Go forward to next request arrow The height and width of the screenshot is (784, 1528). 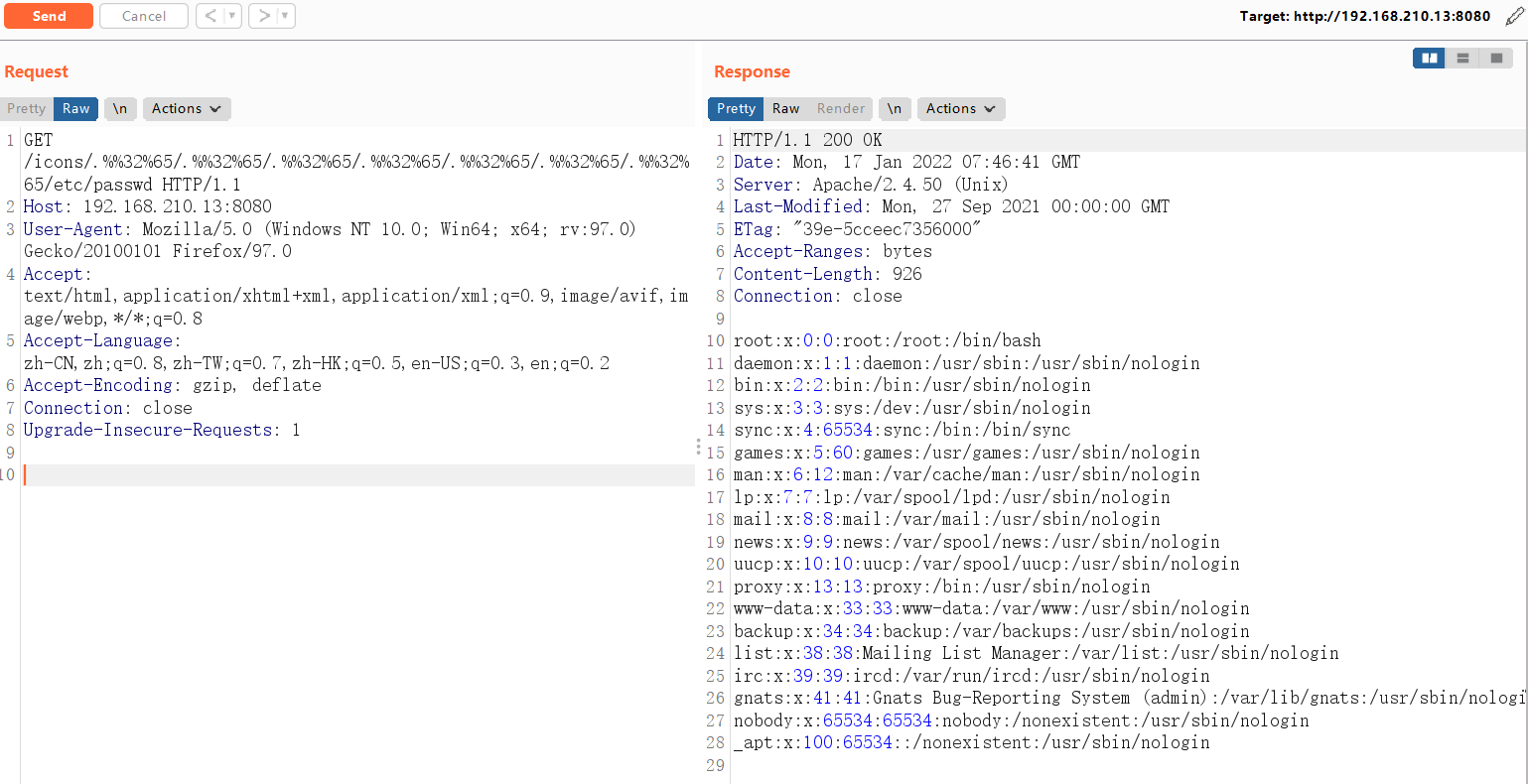(x=263, y=16)
